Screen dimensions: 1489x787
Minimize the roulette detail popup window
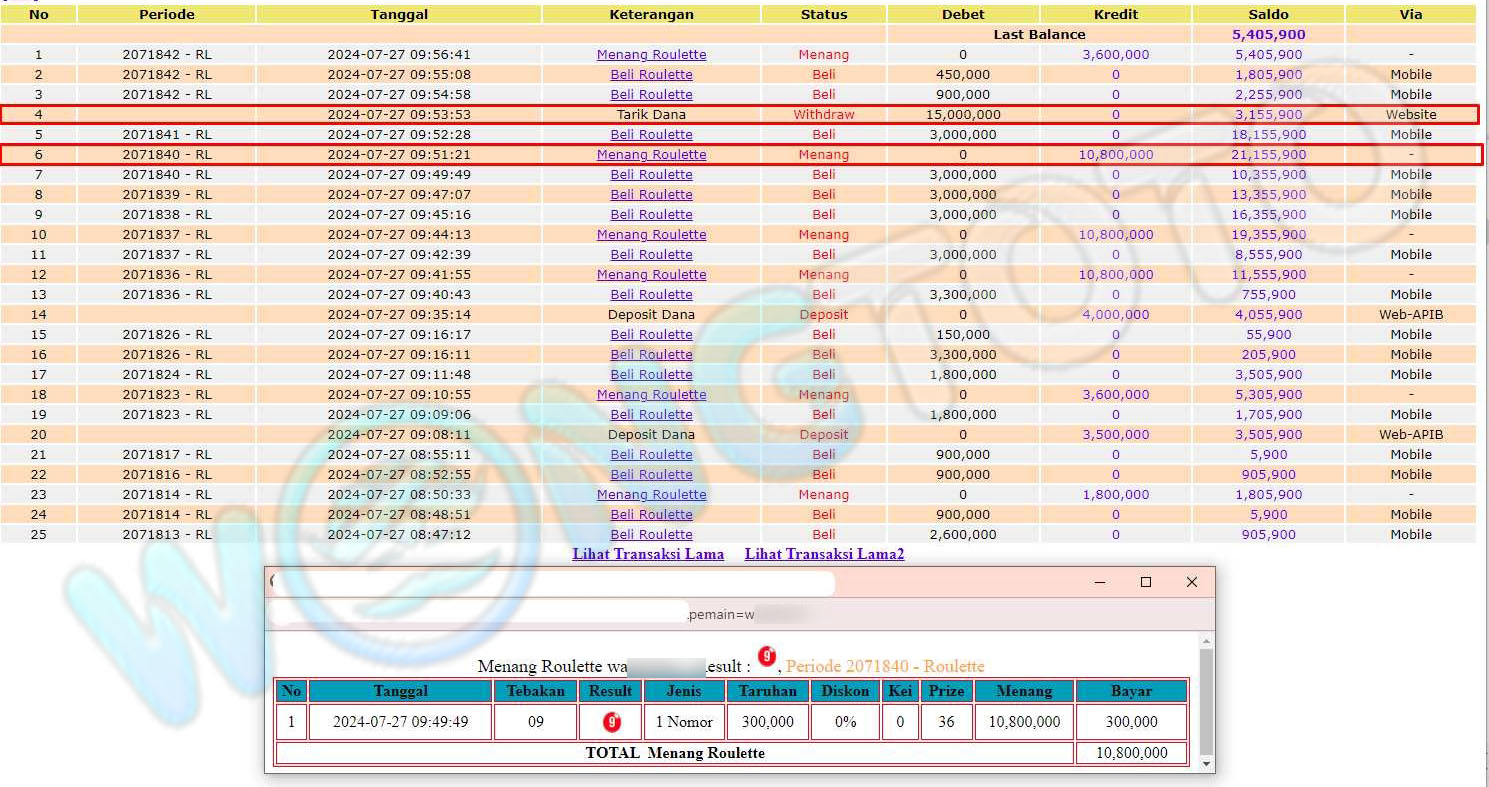click(1100, 582)
